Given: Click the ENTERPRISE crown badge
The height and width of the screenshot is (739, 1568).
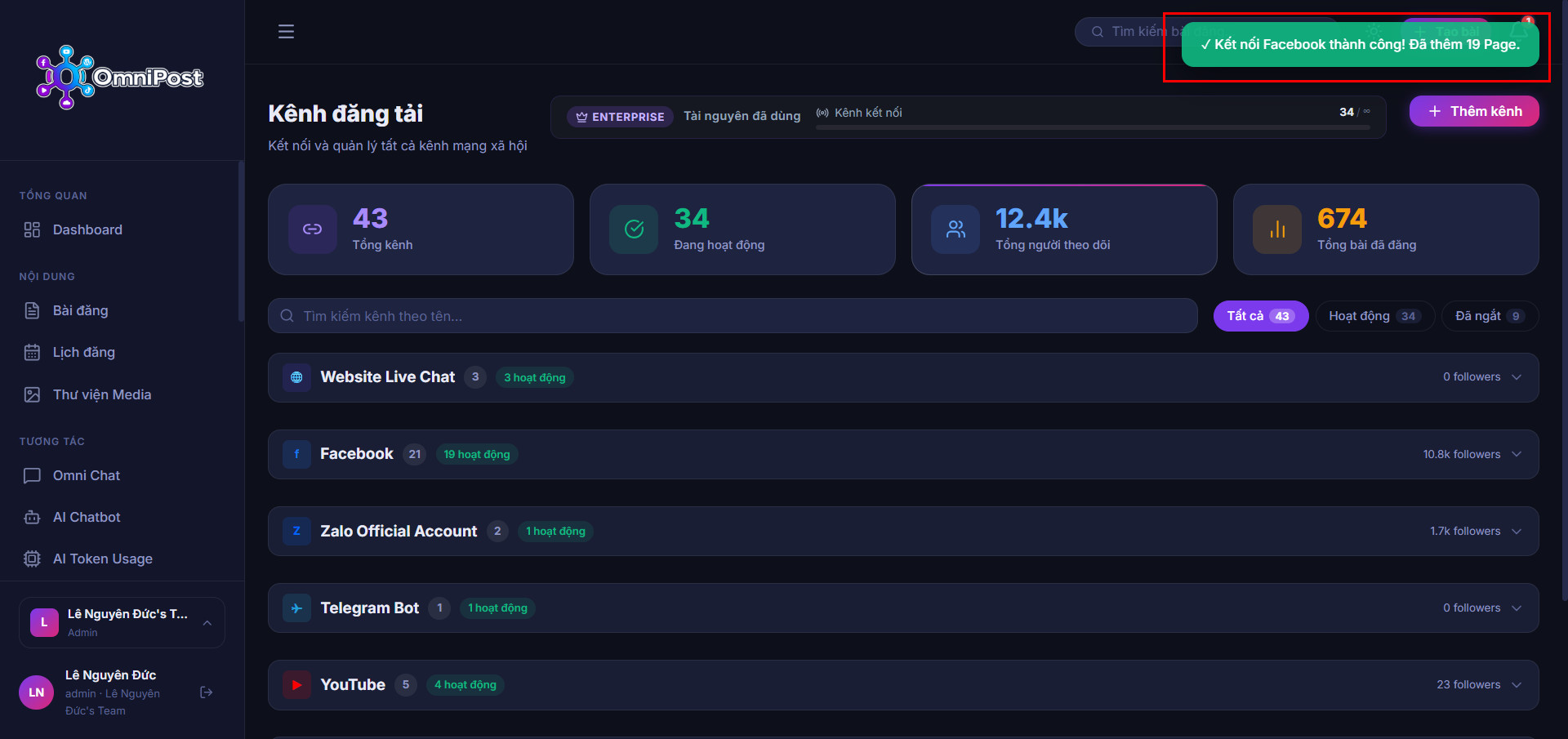Looking at the screenshot, I should coord(621,117).
